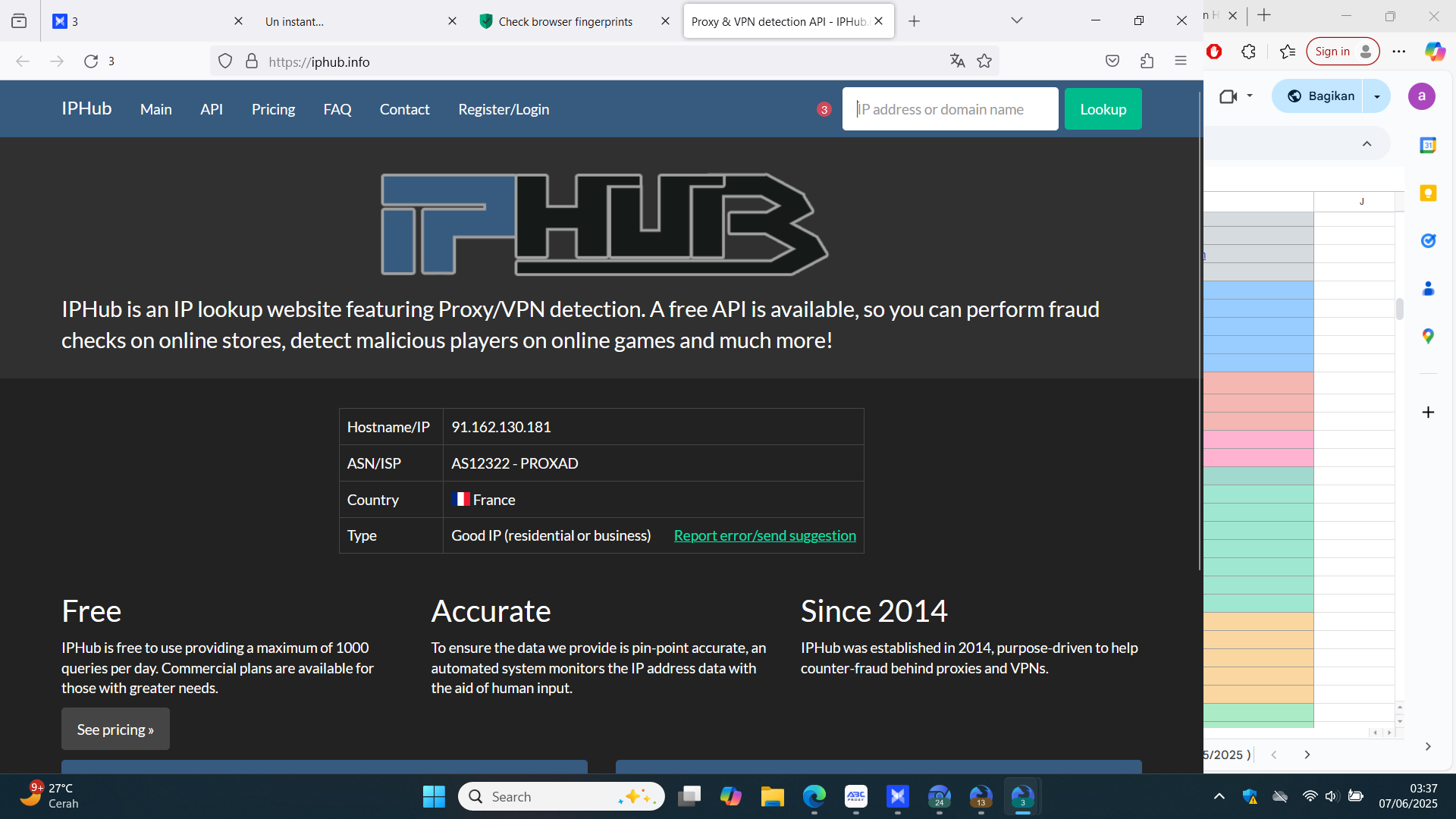Click the Windows taskbar Search box

(561, 796)
